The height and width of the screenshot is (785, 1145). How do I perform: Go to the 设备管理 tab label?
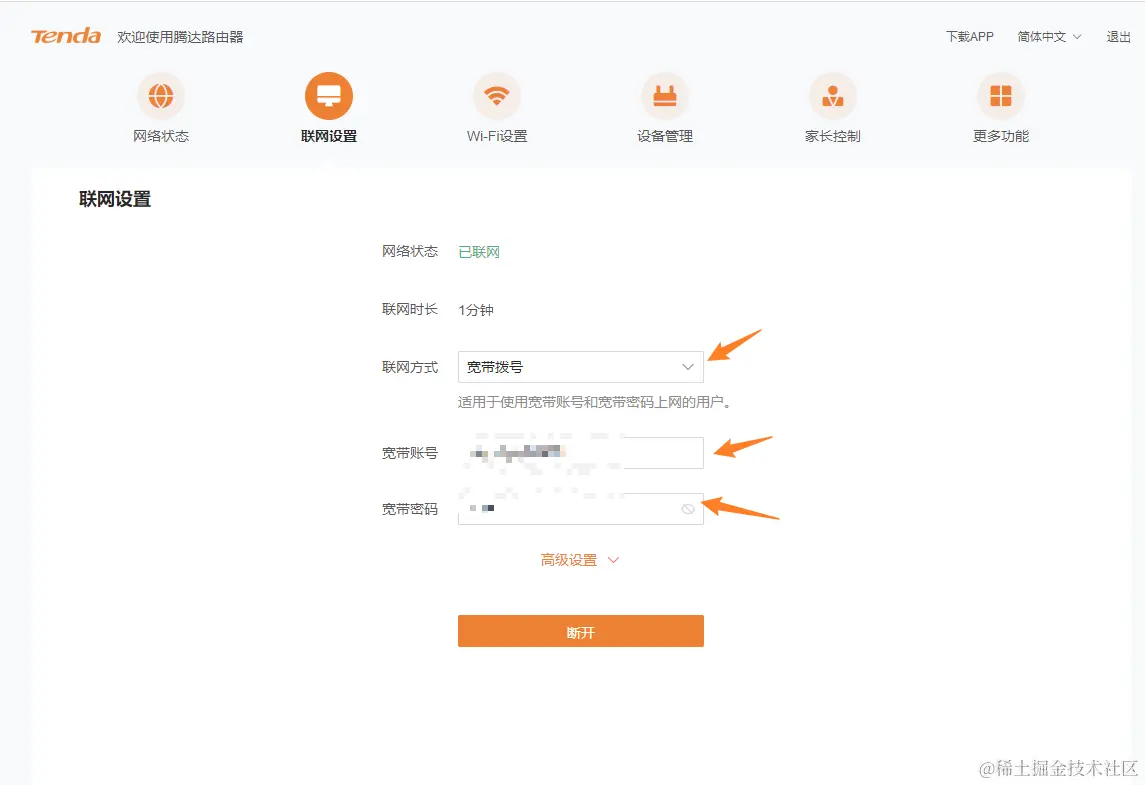pyautogui.click(x=665, y=136)
